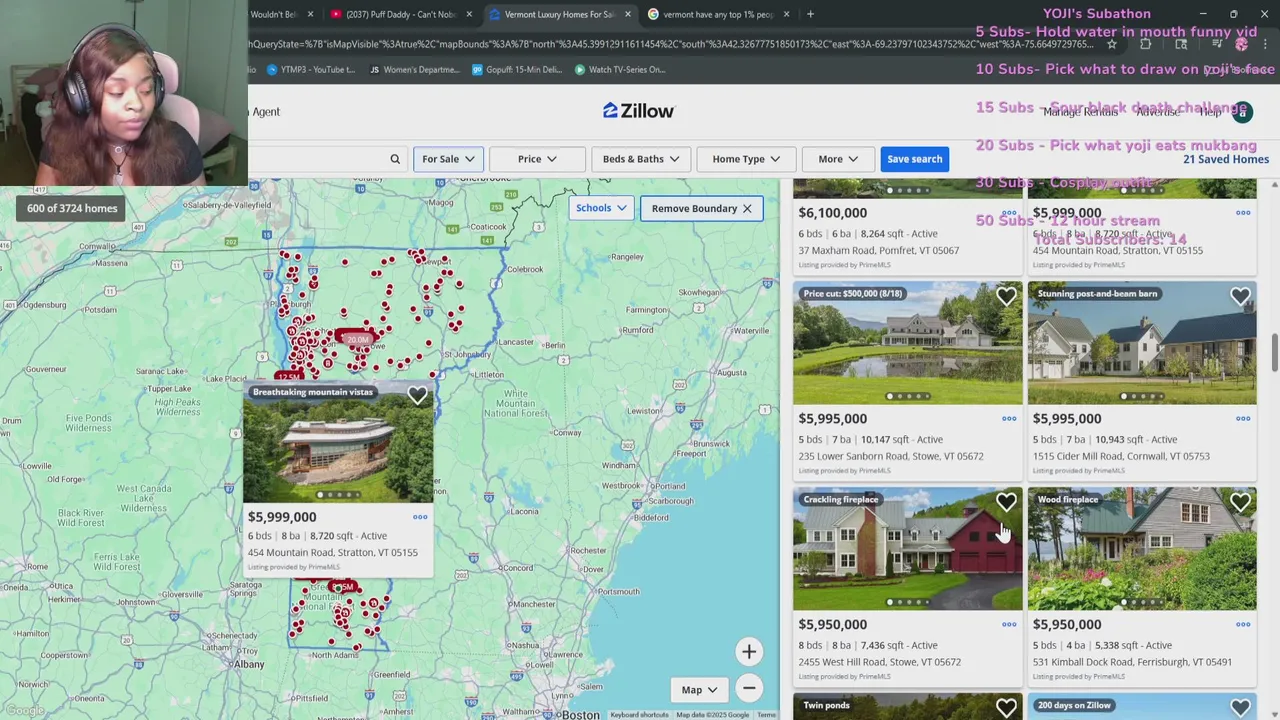The width and height of the screenshot is (1280, 720).
Task: Open more options for 531 Kimball Dock Road
Action: (x=1243, y=625)
